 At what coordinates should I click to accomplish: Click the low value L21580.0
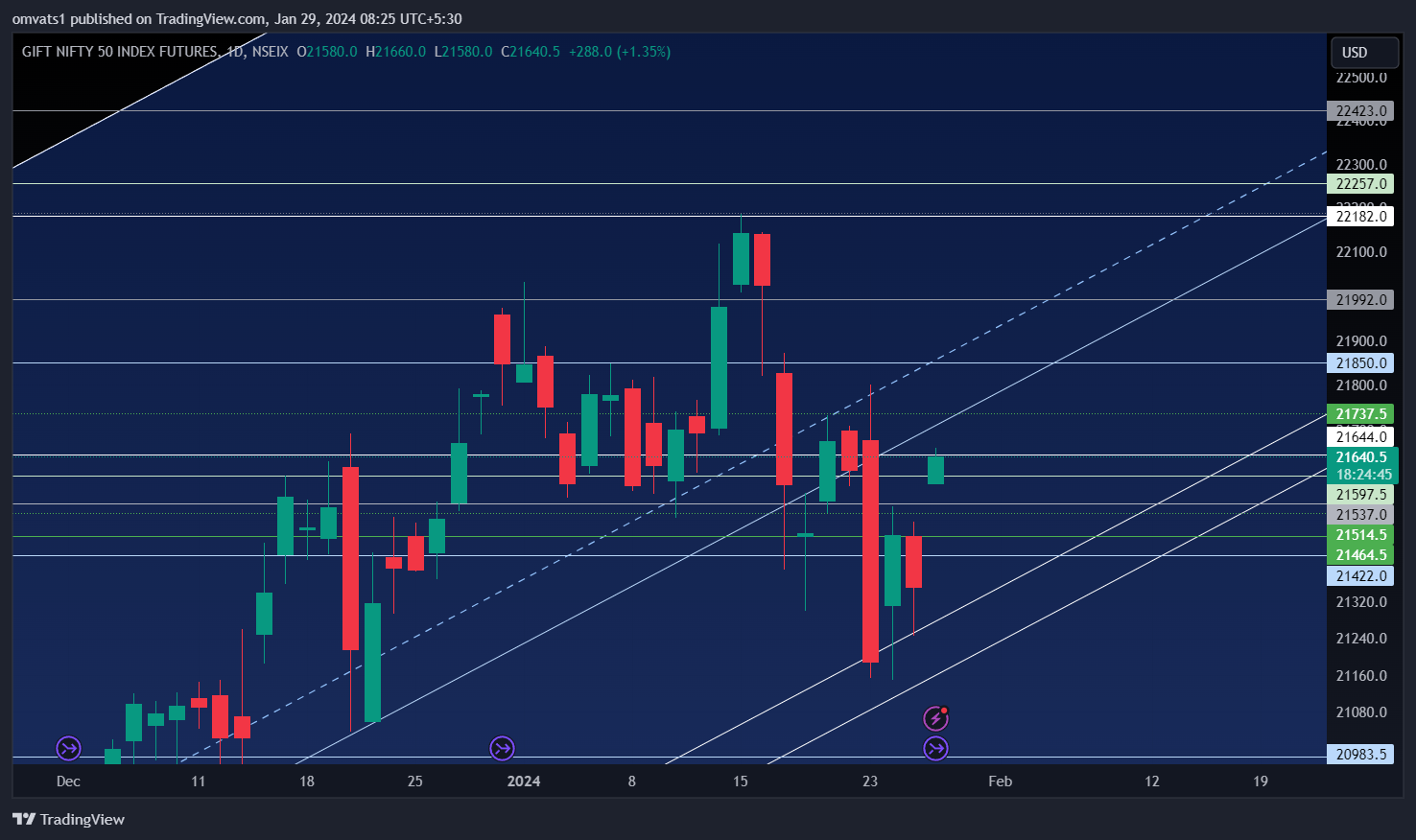463,52
